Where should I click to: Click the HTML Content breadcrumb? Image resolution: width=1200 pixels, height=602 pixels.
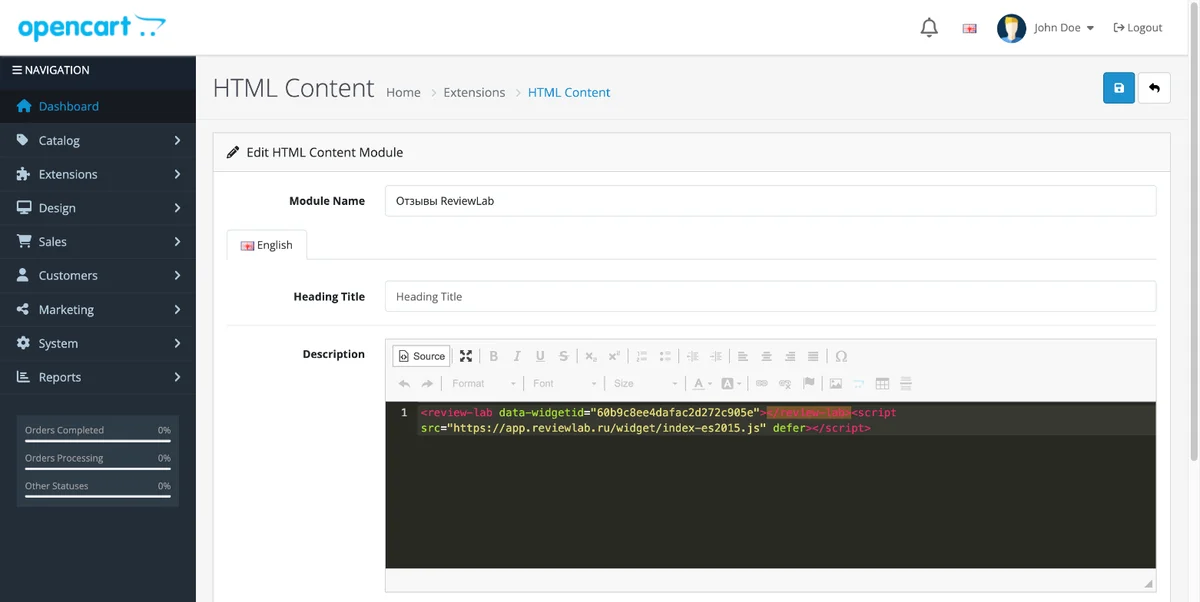[569, 92]
